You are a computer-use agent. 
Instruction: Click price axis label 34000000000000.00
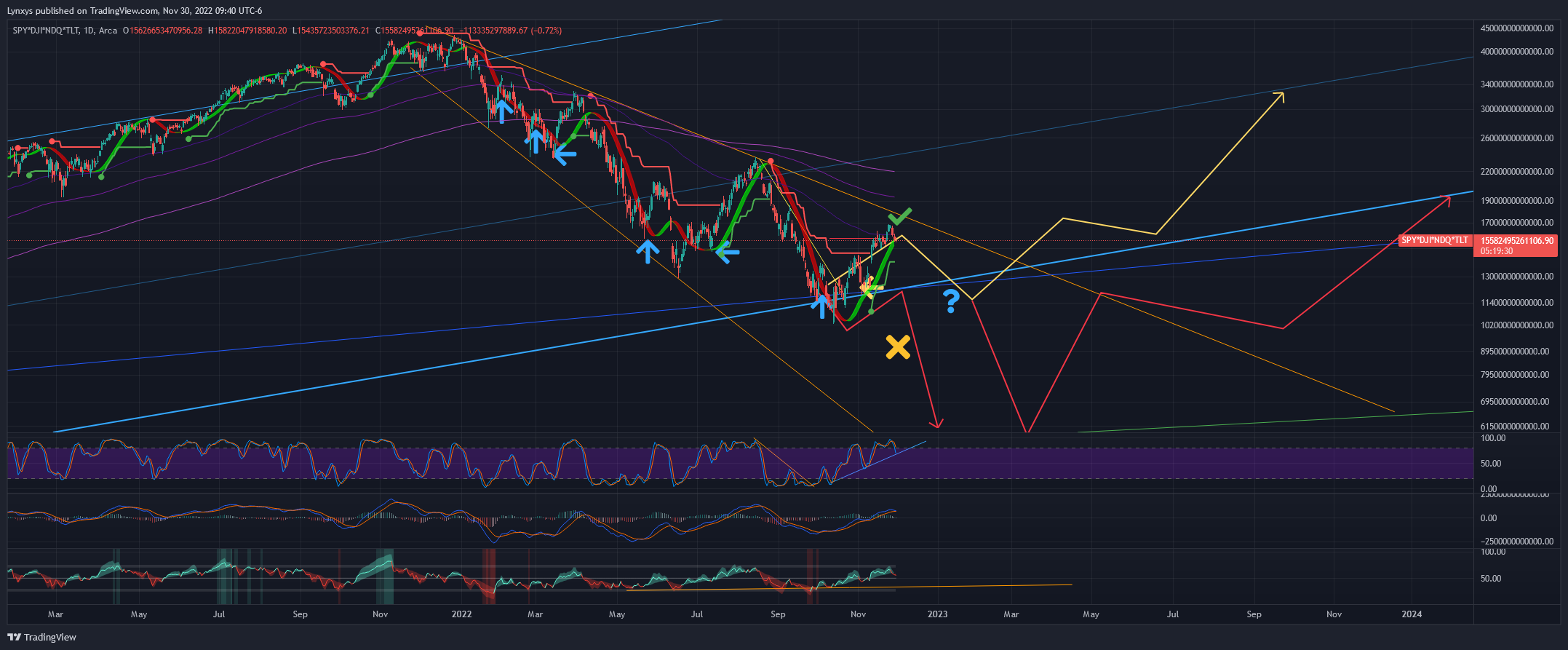click(1517, 84)
